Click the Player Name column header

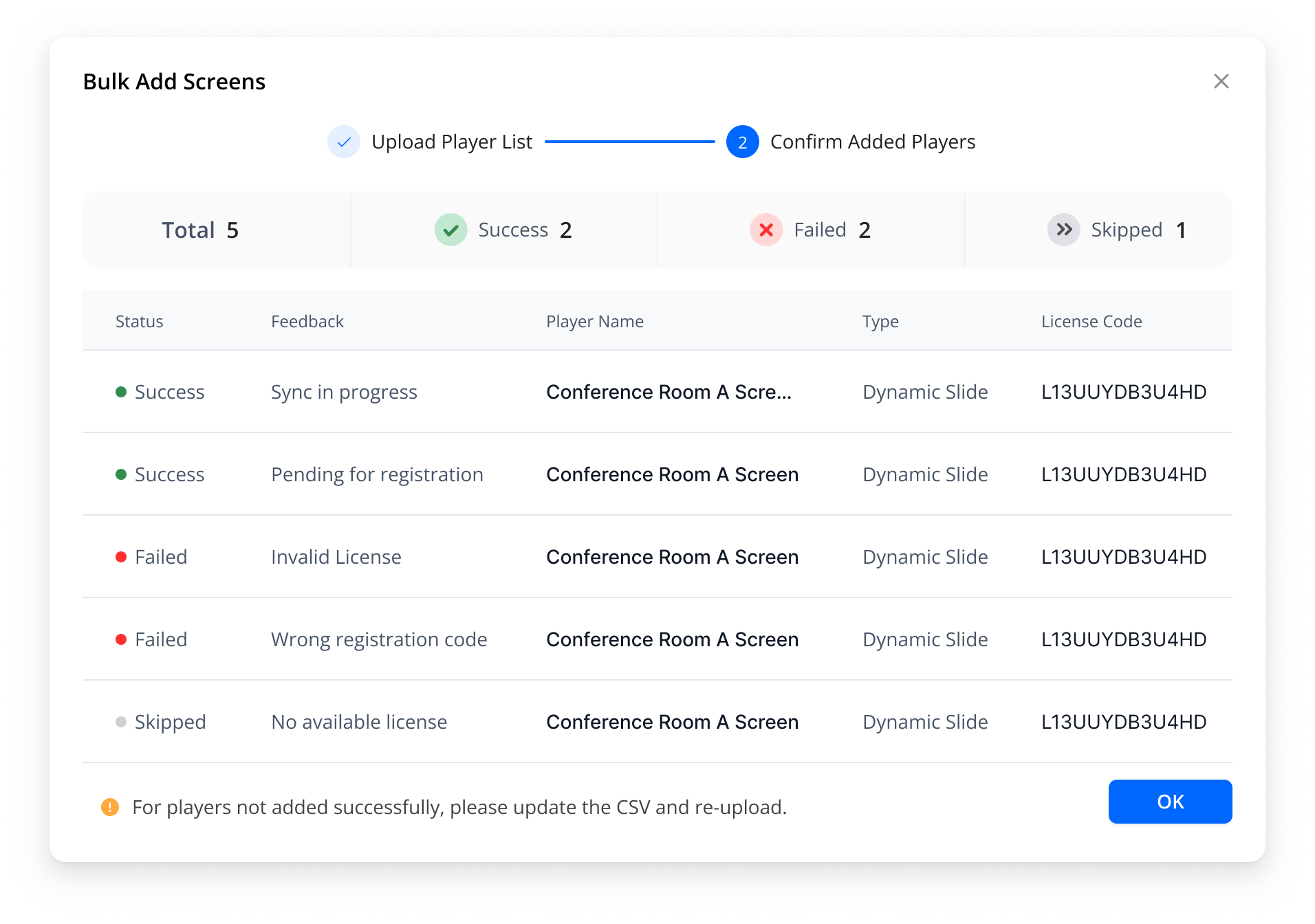click(594, 321)
